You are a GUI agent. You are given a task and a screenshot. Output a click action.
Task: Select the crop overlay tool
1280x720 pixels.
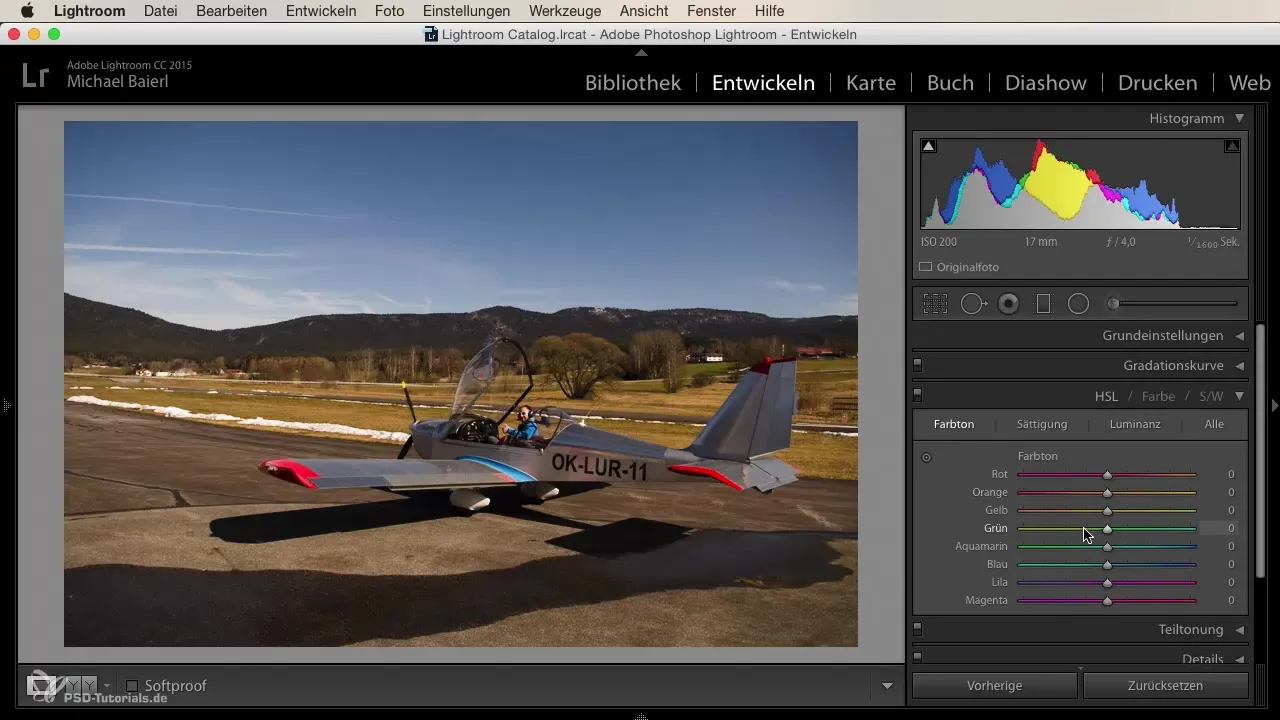(935, 304)
